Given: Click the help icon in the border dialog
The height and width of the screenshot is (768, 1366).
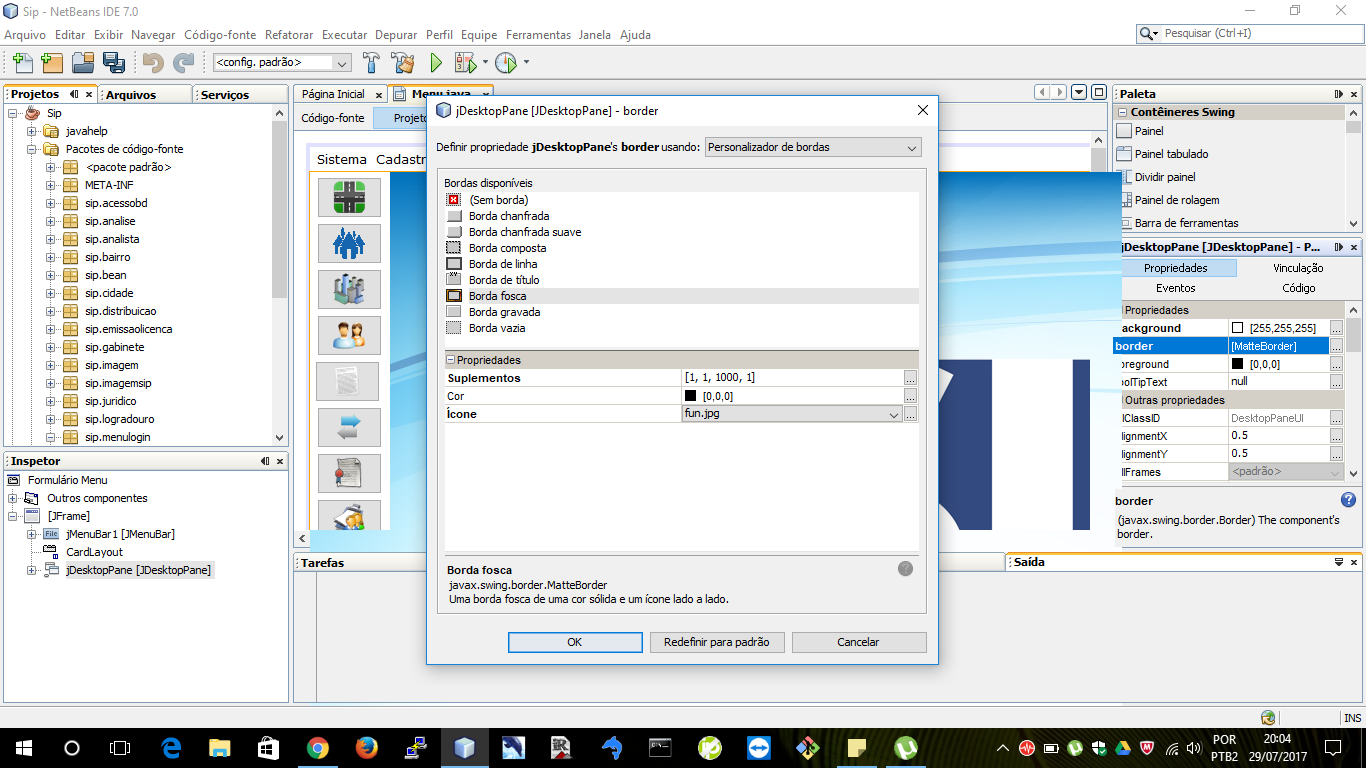Looking at the screenshot, I should point(905,568).
